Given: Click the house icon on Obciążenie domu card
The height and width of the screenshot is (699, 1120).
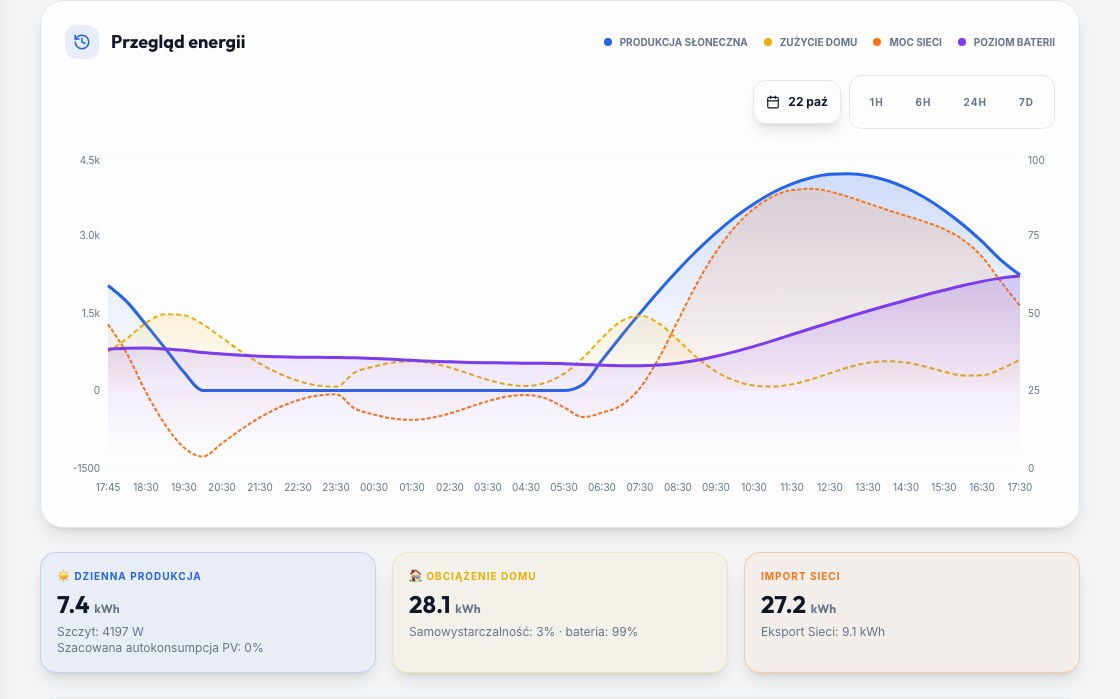Looking at the screenshot, I should click(x=416, y=575).
